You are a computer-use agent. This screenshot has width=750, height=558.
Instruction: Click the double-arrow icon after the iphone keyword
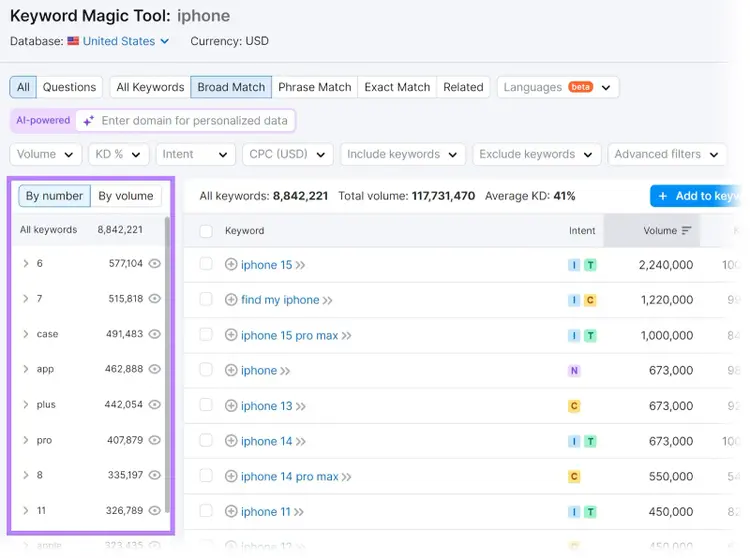(x=285, y=371)
